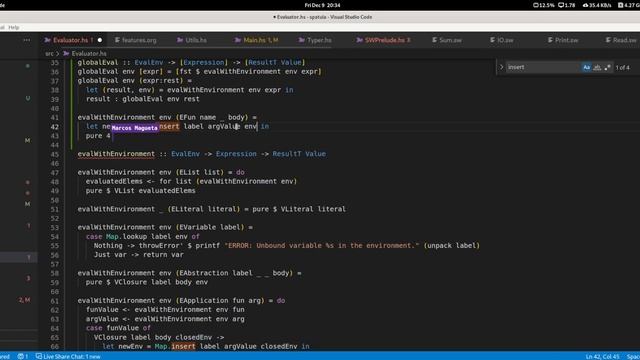Click the file icon on IO.sw tab
This screenshot has height=360, width=640.
(x=492, y=40)
